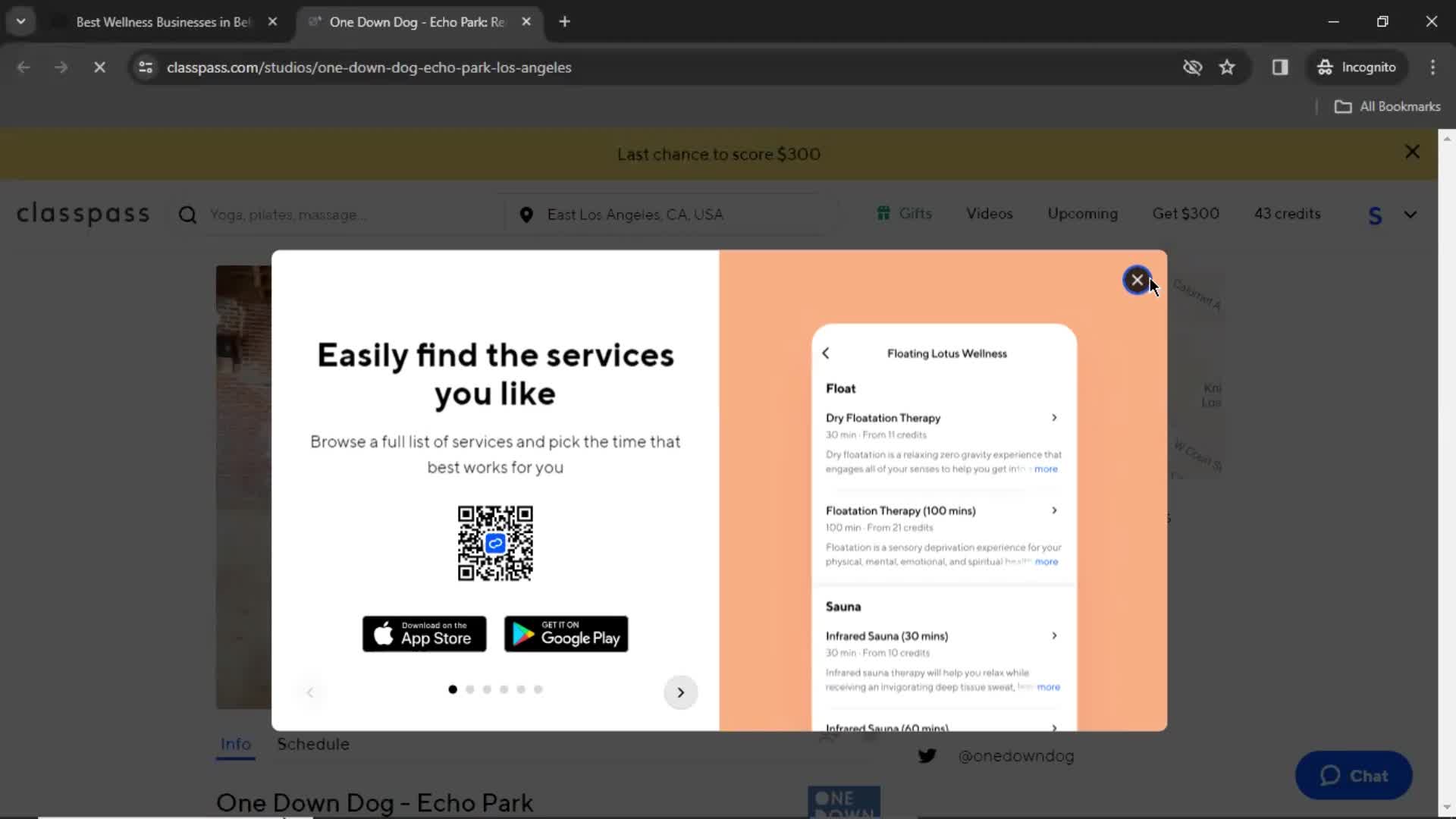The image size is (1456, 819).
Task: Click the bookmark/save icon in address bar
Action: coord(1227,67)
